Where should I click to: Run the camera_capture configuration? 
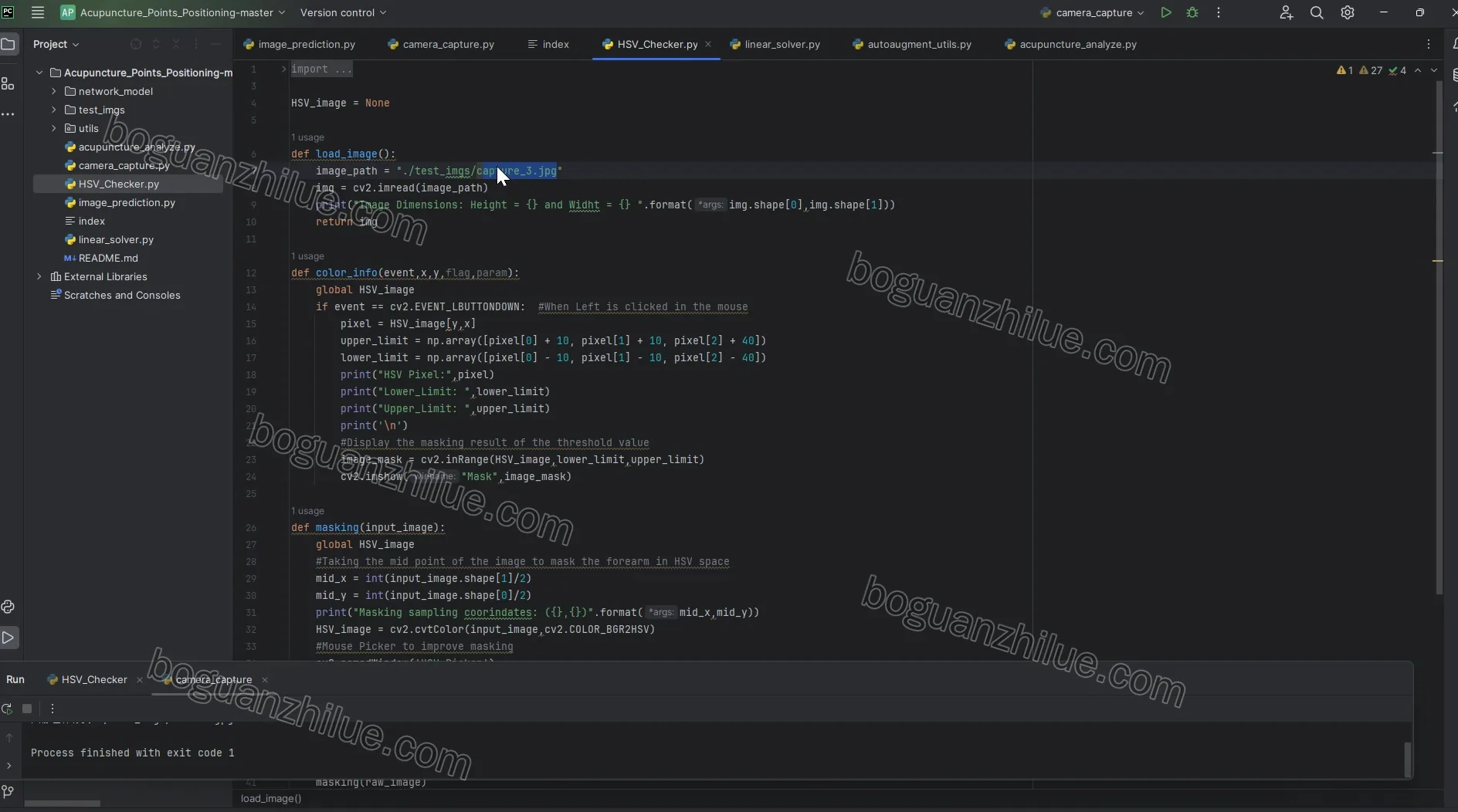pyautogui.click(x=1166, y=12)
